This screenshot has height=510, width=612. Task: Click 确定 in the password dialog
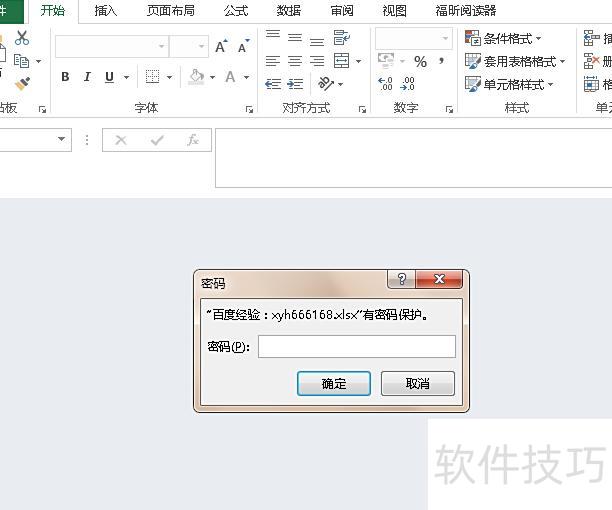click(334, 384)
